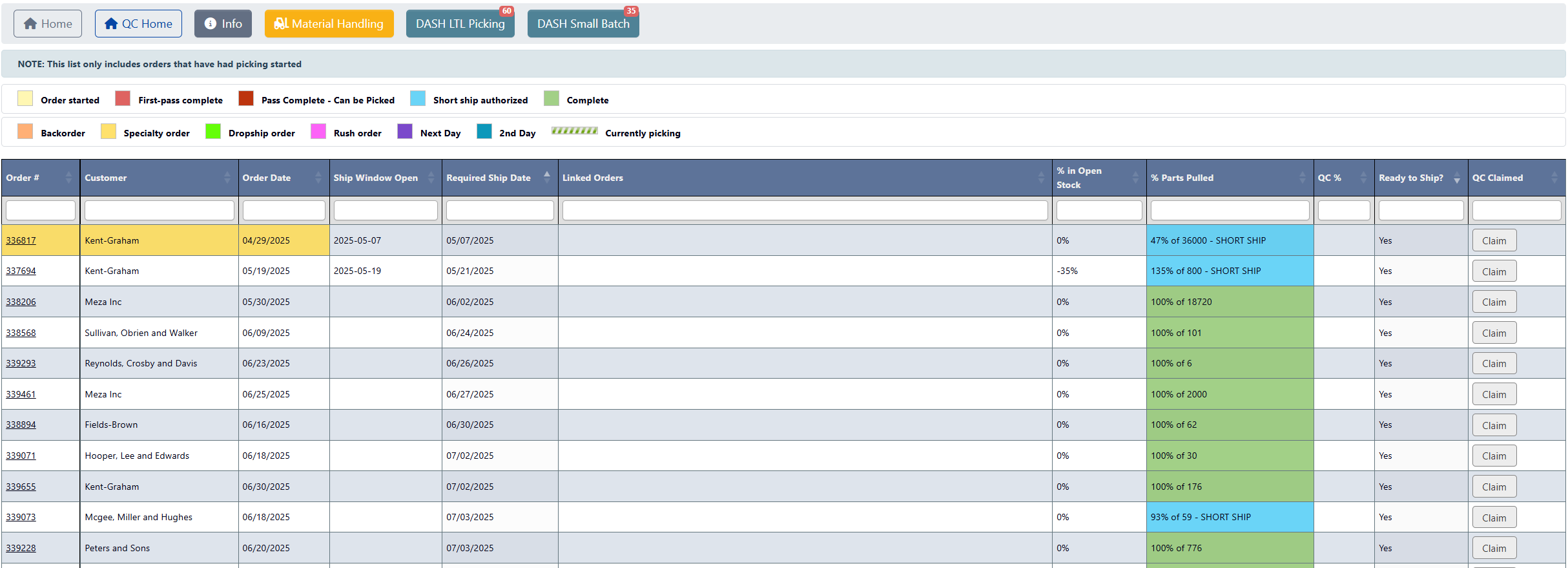Sort by QC % column
This screenshot has width=1568, height=568.
click(x=1344, y=178)
